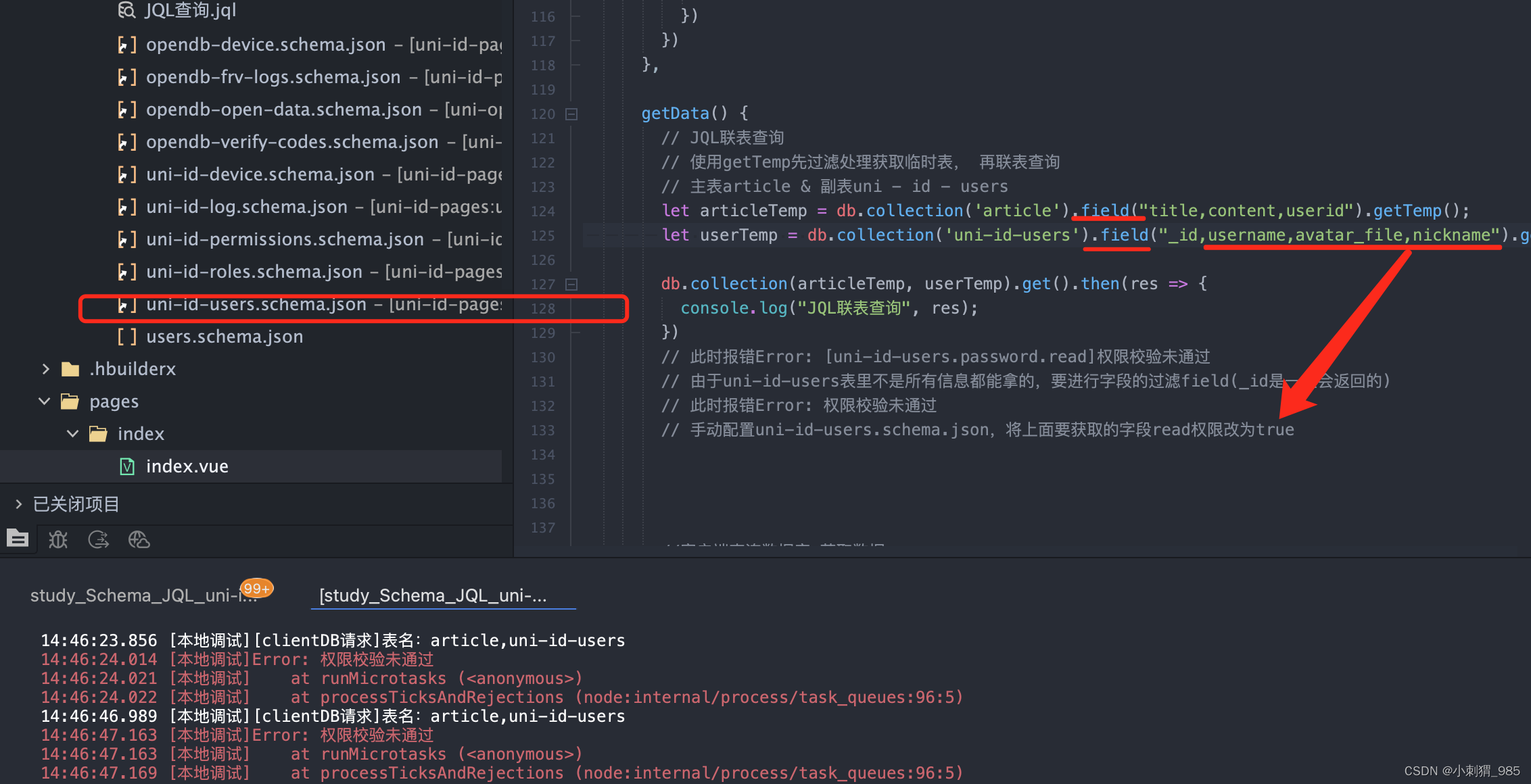The image size is (1531, 784).
Task: Click the debug bug icon
Action: click(x=58, y=539)
